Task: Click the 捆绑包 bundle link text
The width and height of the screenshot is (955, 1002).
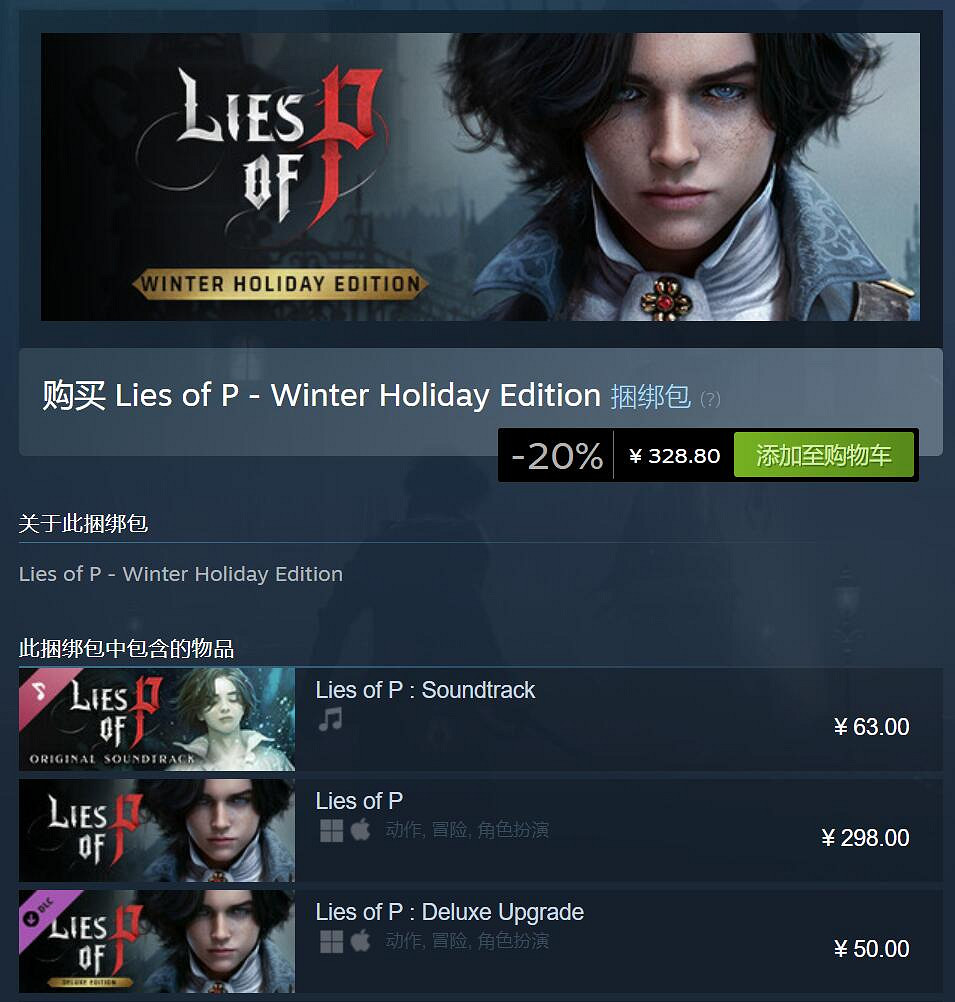Action: (x=650, y=396)
